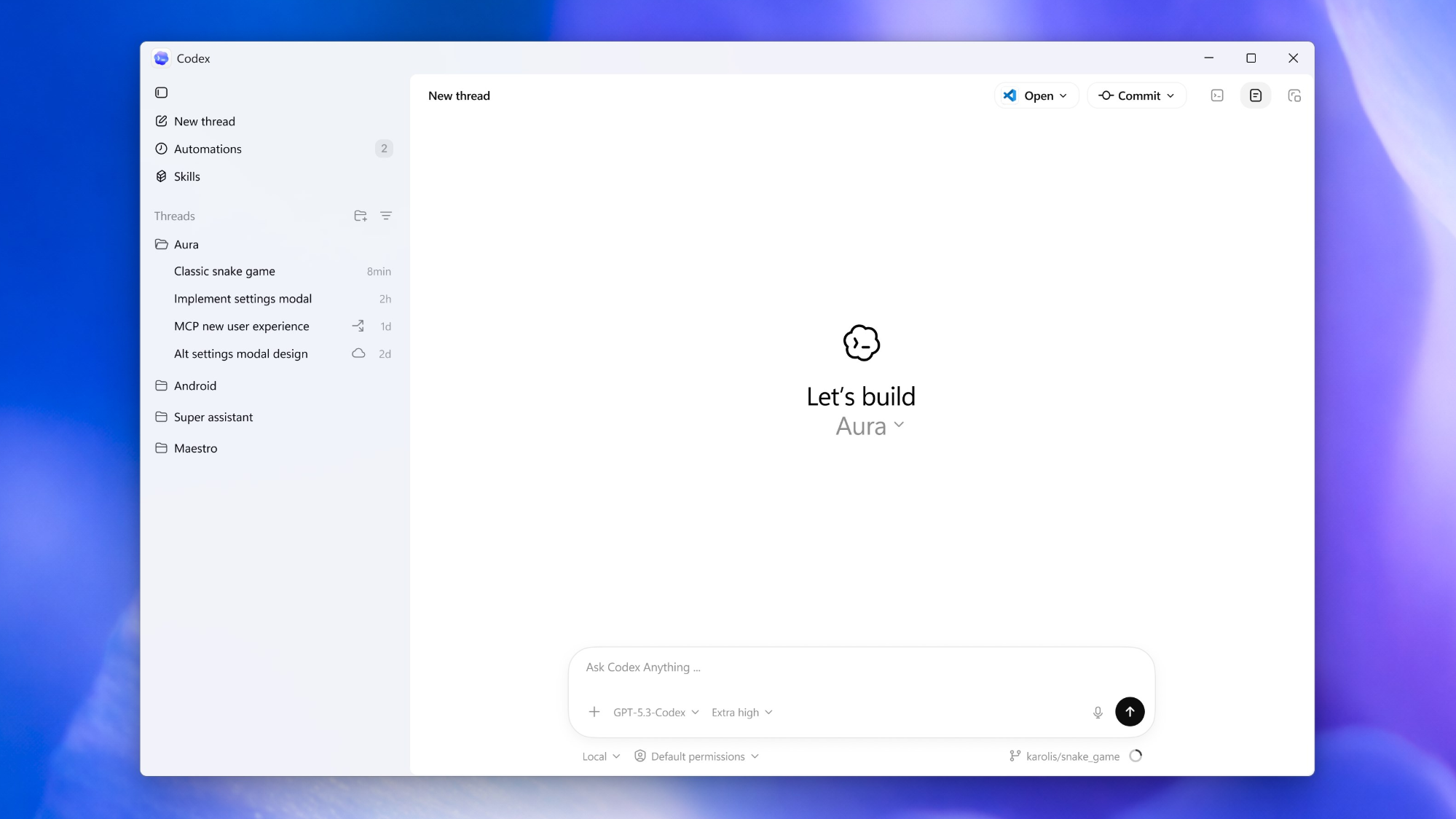This screenshot has width=1456, height=819.
Task: Switch to the Automations section
Action: click(208, 149)
